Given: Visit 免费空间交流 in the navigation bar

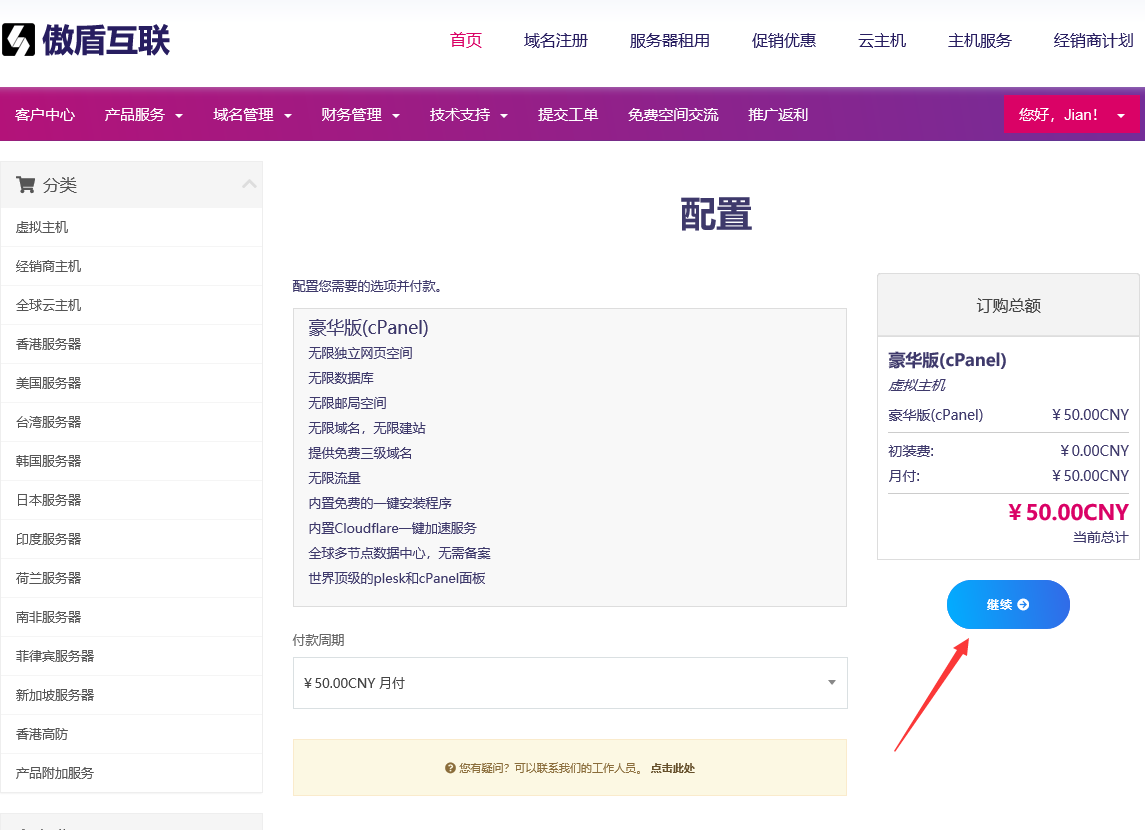Looking at the screenshot, I should coord(673,115).
